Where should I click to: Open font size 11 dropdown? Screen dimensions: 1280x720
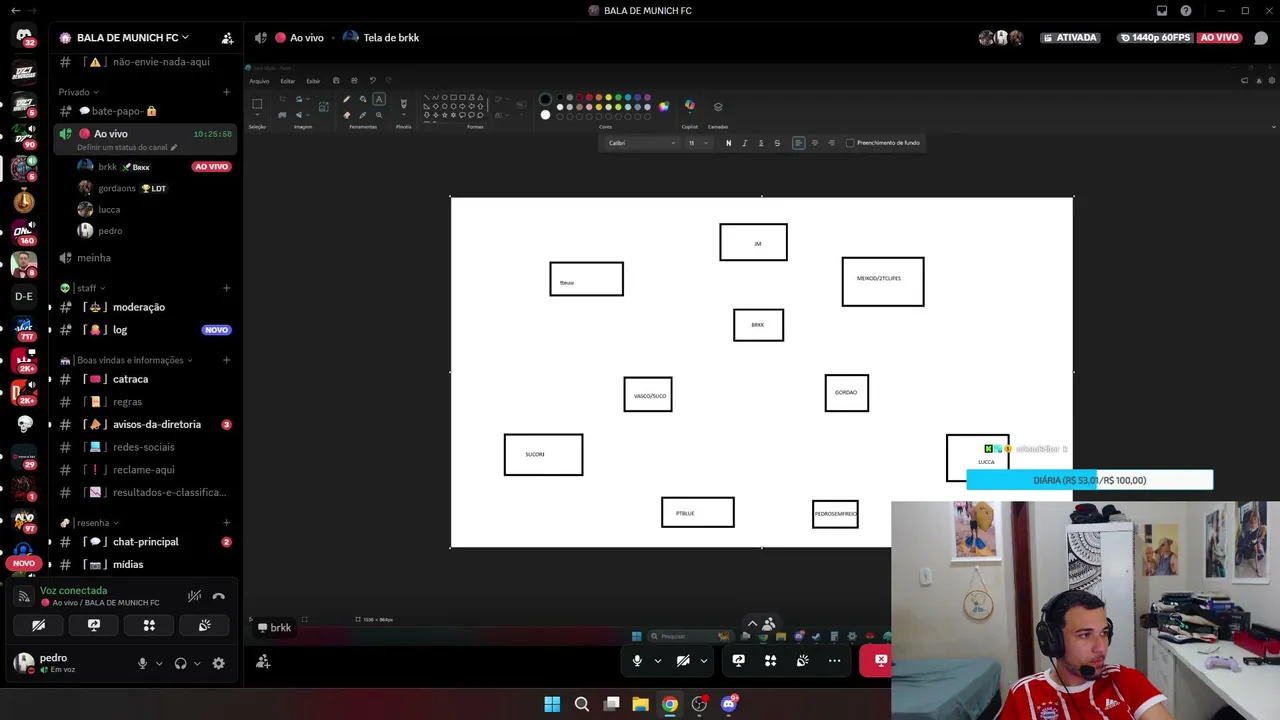(698, 143)
